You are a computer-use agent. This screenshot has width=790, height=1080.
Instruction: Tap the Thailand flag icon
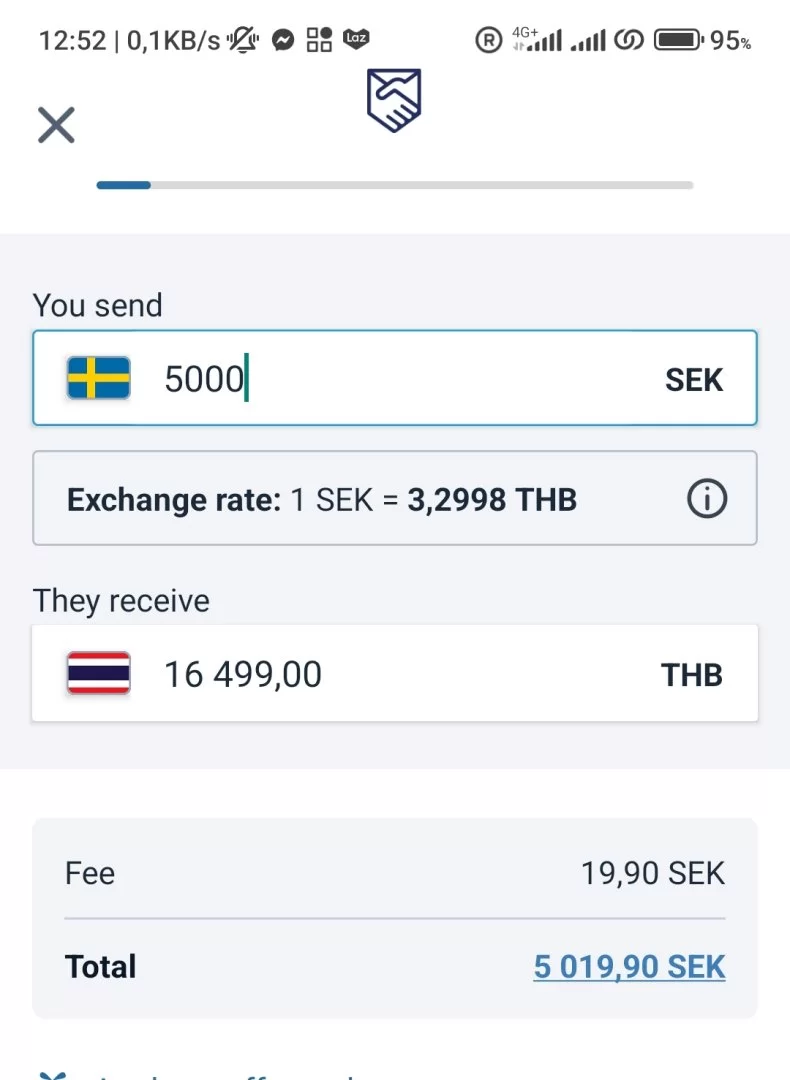click(99, 673)
